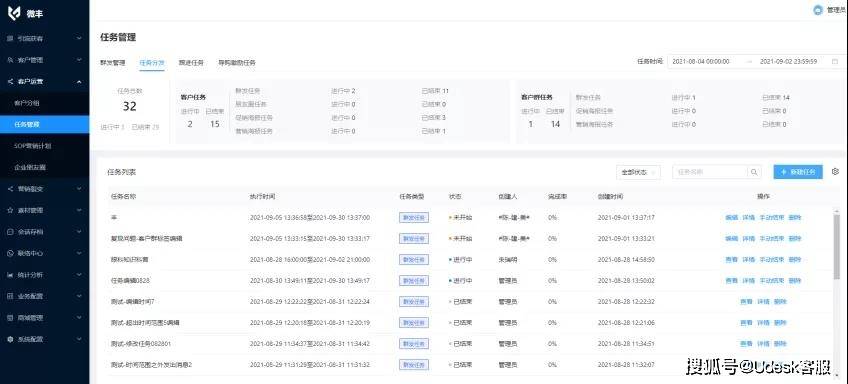Click the start date 2021-08-04 field
Image resolution: width=848 pixels, height=384 pixels.
point(701,62)
